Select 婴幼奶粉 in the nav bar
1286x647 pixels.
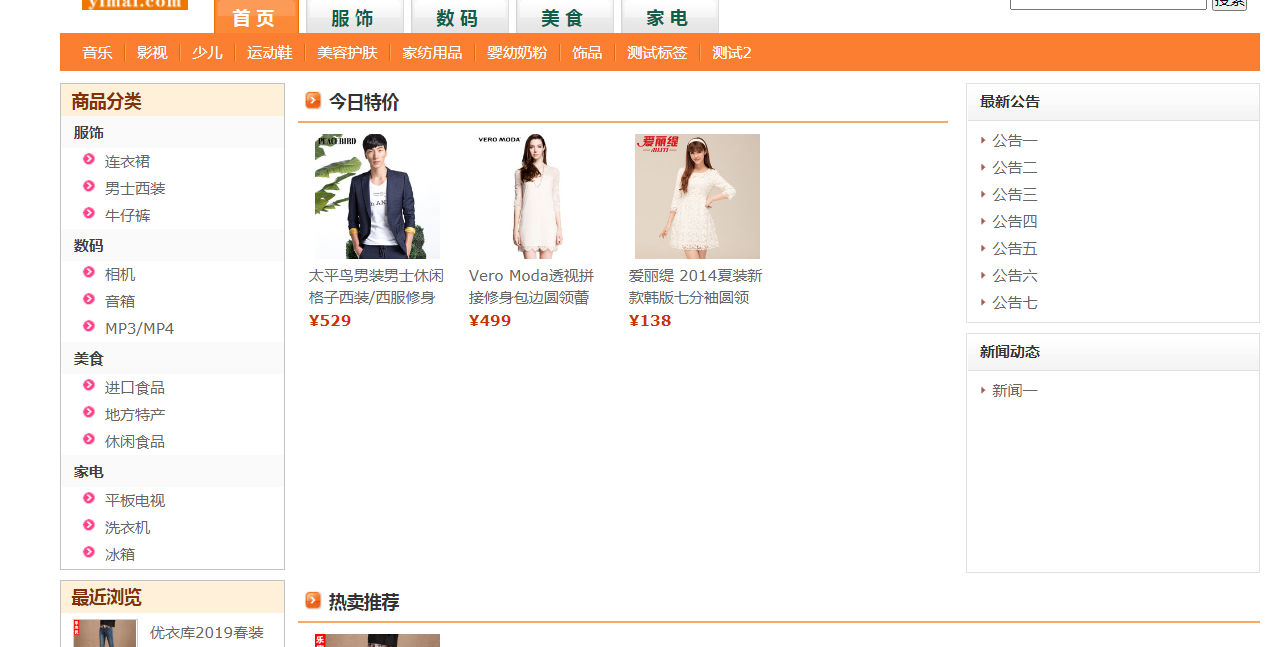pyautogui.click(x=517, y=53)
